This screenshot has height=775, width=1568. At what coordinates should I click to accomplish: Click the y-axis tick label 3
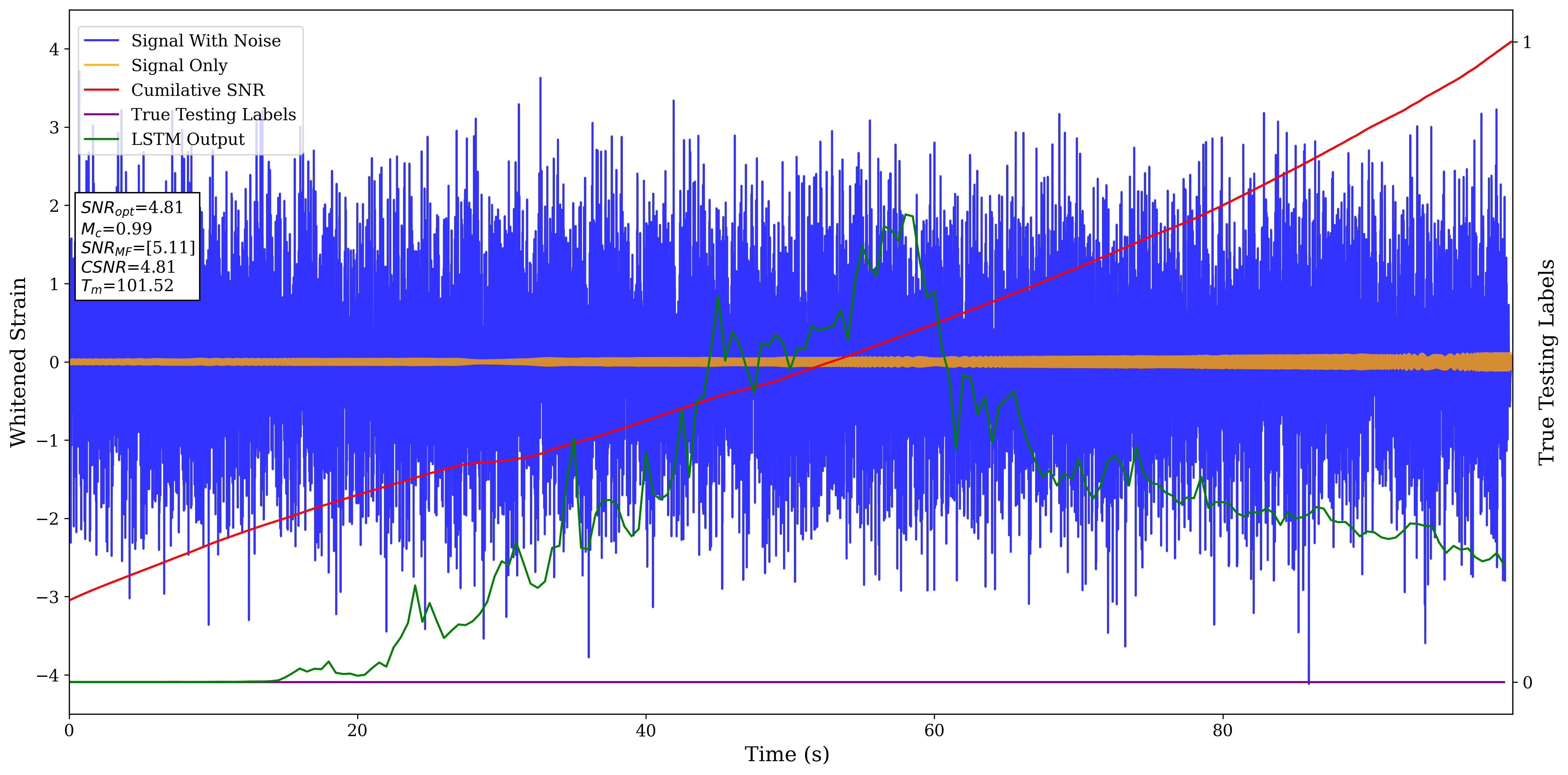[54, 128]
